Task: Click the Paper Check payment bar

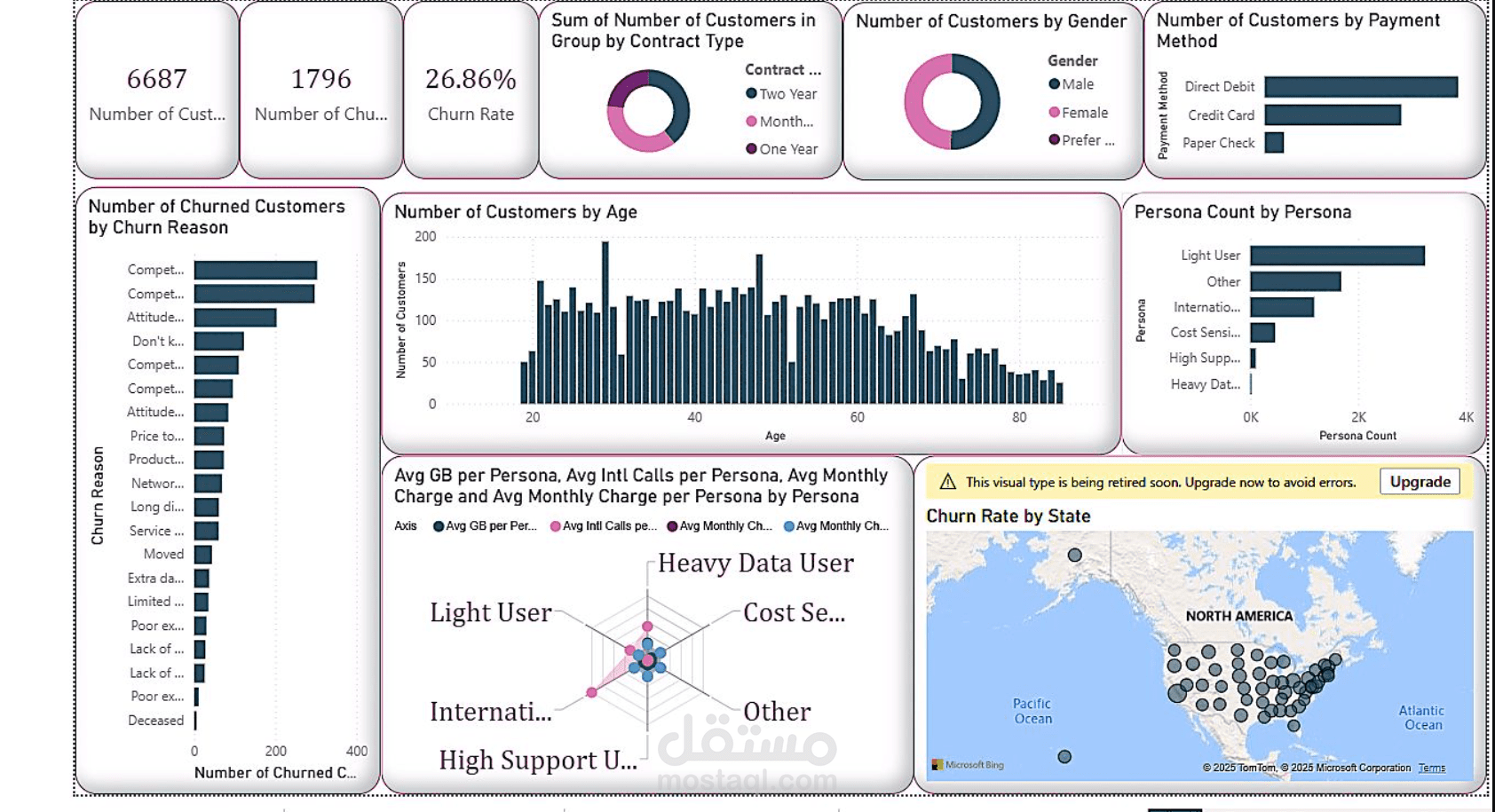Action: pos(1274,142)
